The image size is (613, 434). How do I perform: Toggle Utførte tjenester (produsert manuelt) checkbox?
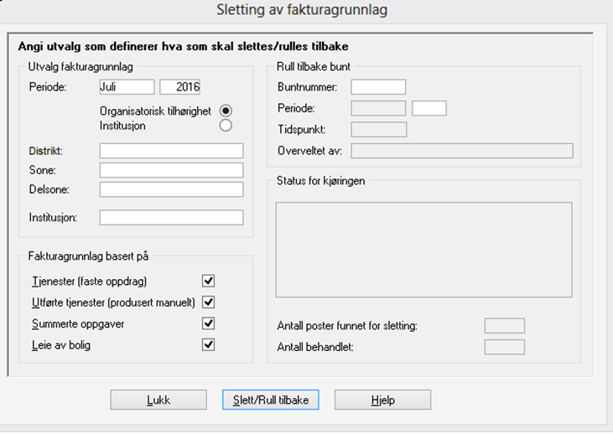click(x=209, y=302)
